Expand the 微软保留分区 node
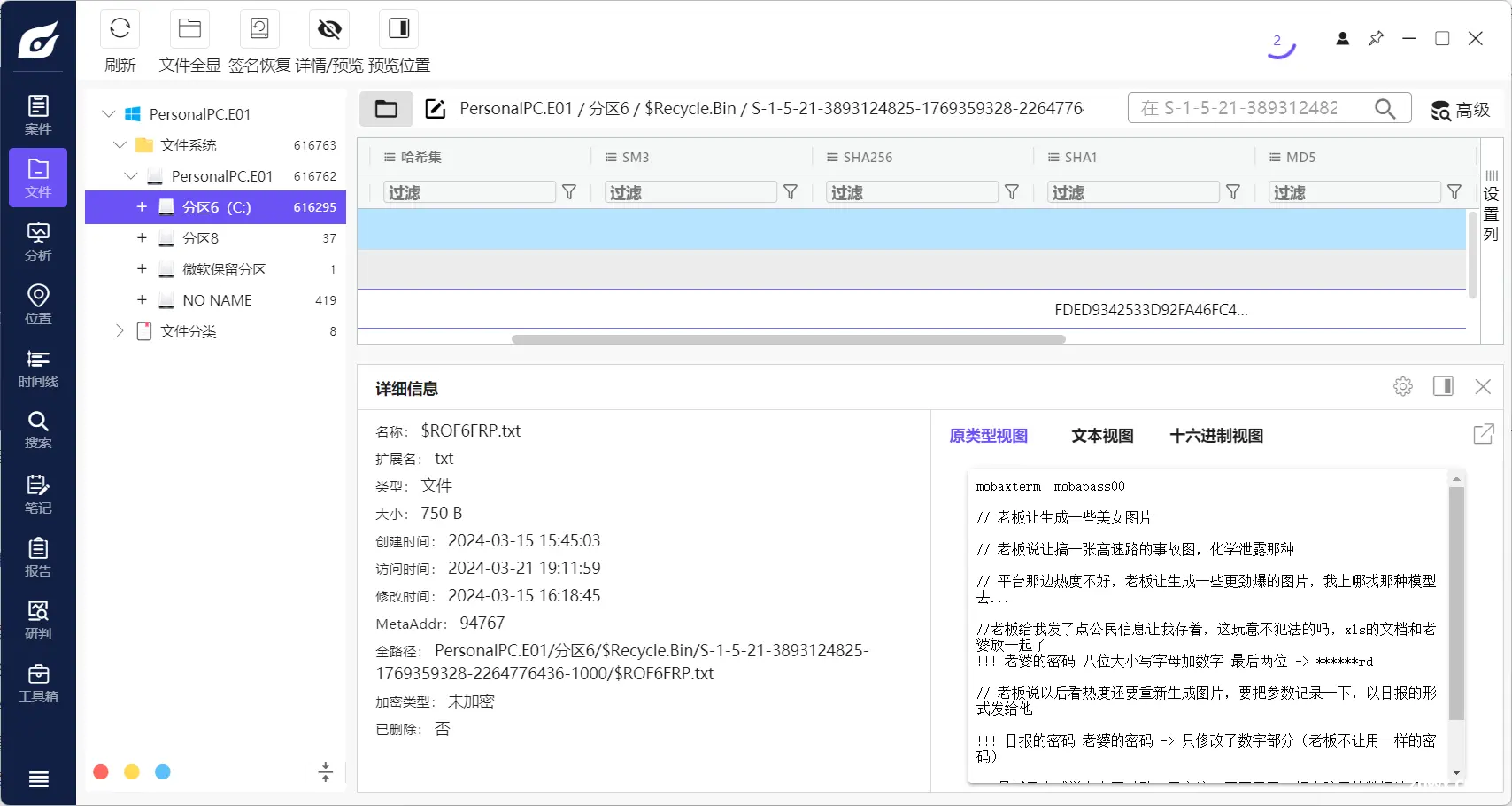This screenshot has width=1512, height=806. 142,268
